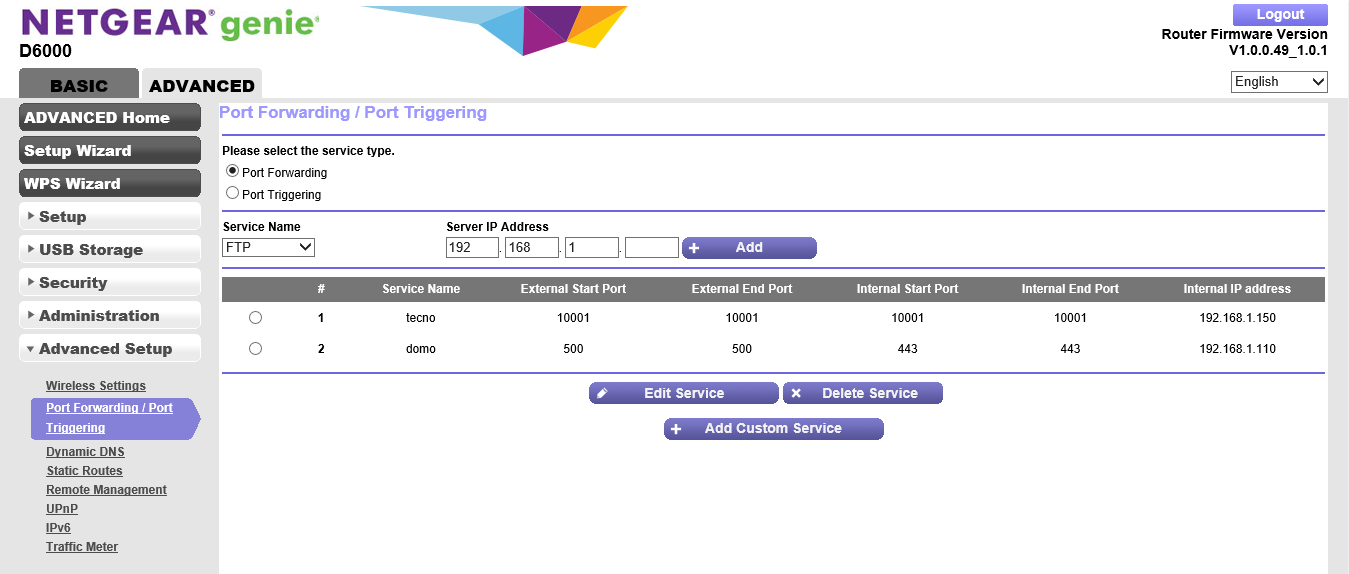This screenshot has width=1349, height=574.
Task: Click the Internal Start Port column header
Action: tap(907, 289)
